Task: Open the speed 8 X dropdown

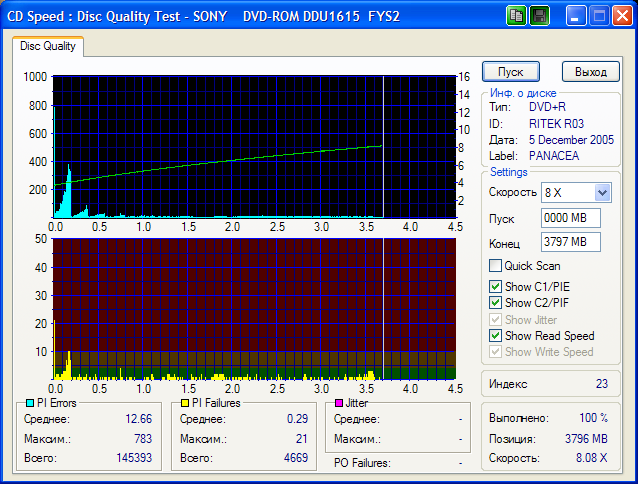Action: (602, 192)
